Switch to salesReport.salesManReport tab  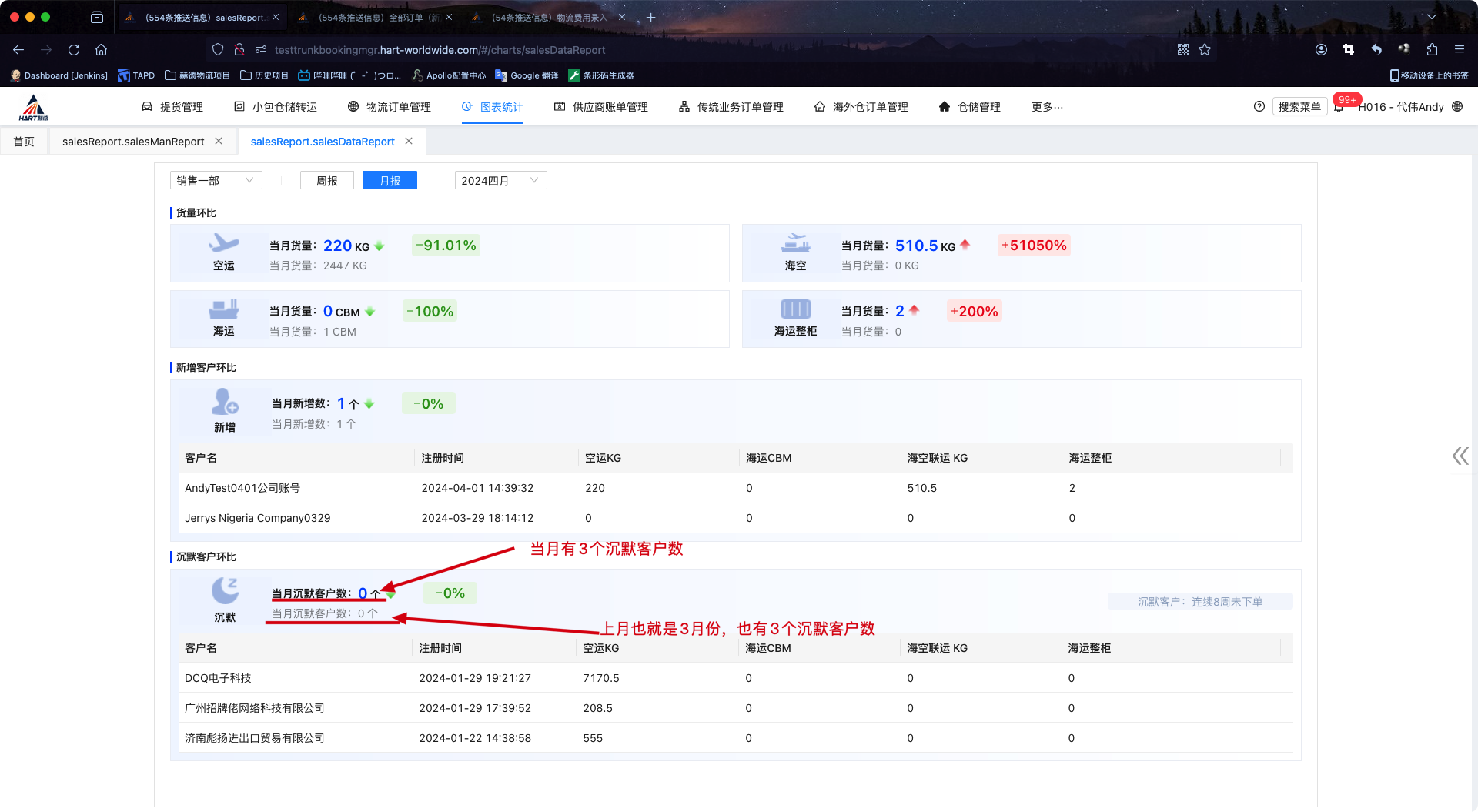coord(133,142)
